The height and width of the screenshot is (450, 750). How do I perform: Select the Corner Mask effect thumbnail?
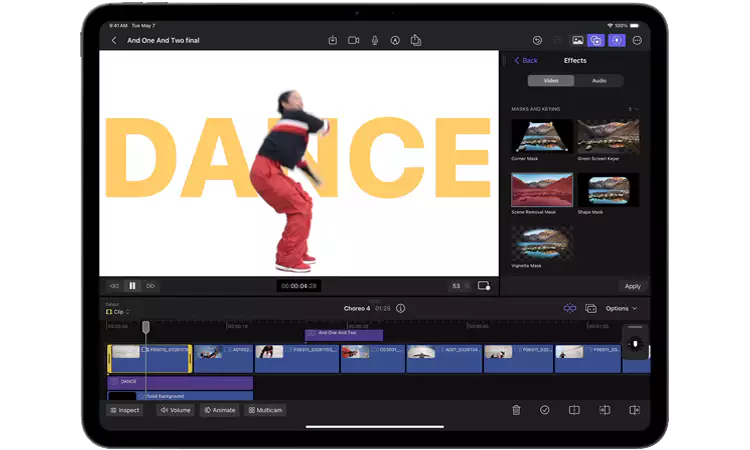coord(541,136)
